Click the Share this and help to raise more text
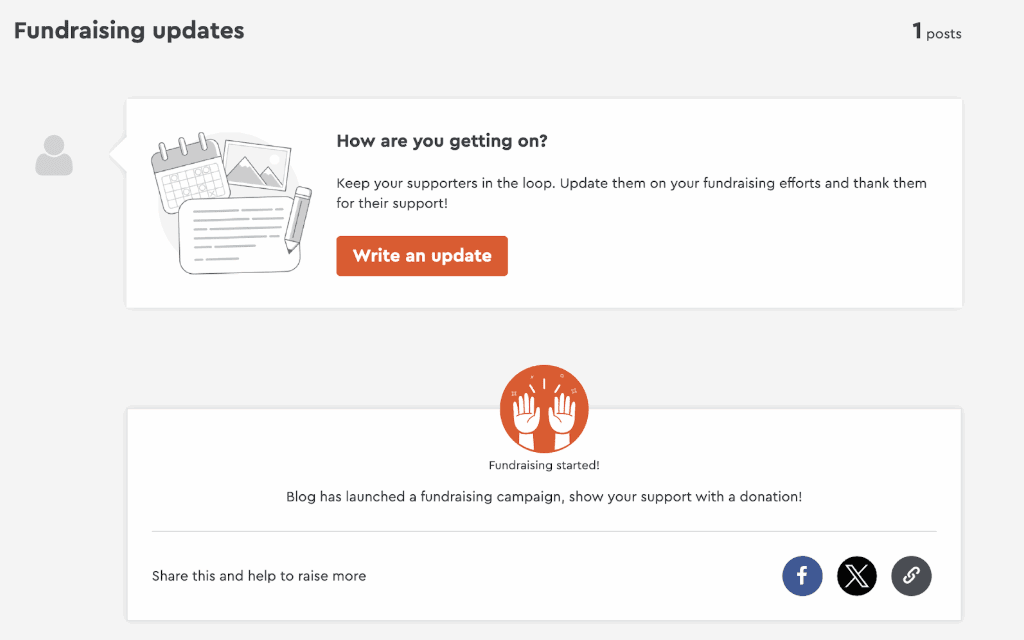The image size is (1024, 640). coord(259,576)
